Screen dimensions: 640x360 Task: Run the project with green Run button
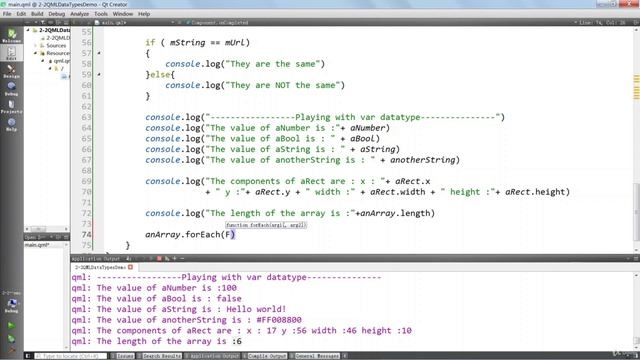11,325
